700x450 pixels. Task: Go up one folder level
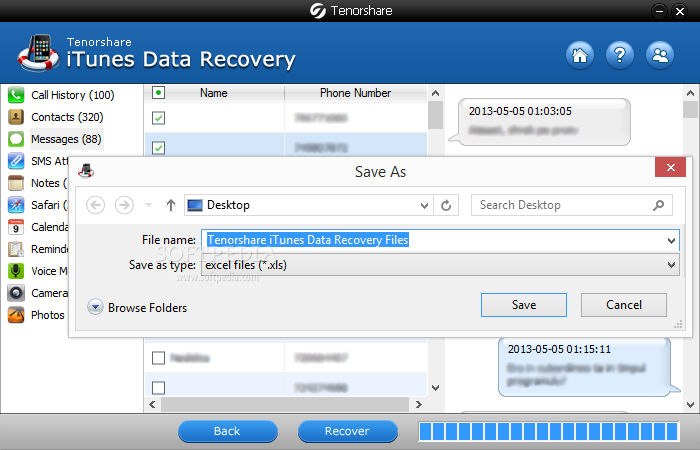tap(171, 205)
